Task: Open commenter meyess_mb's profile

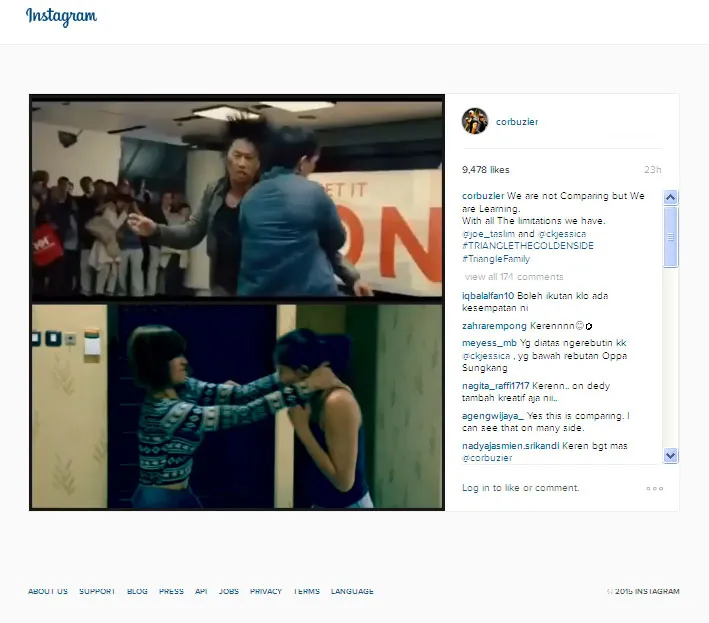Action: tap(489, 343)
